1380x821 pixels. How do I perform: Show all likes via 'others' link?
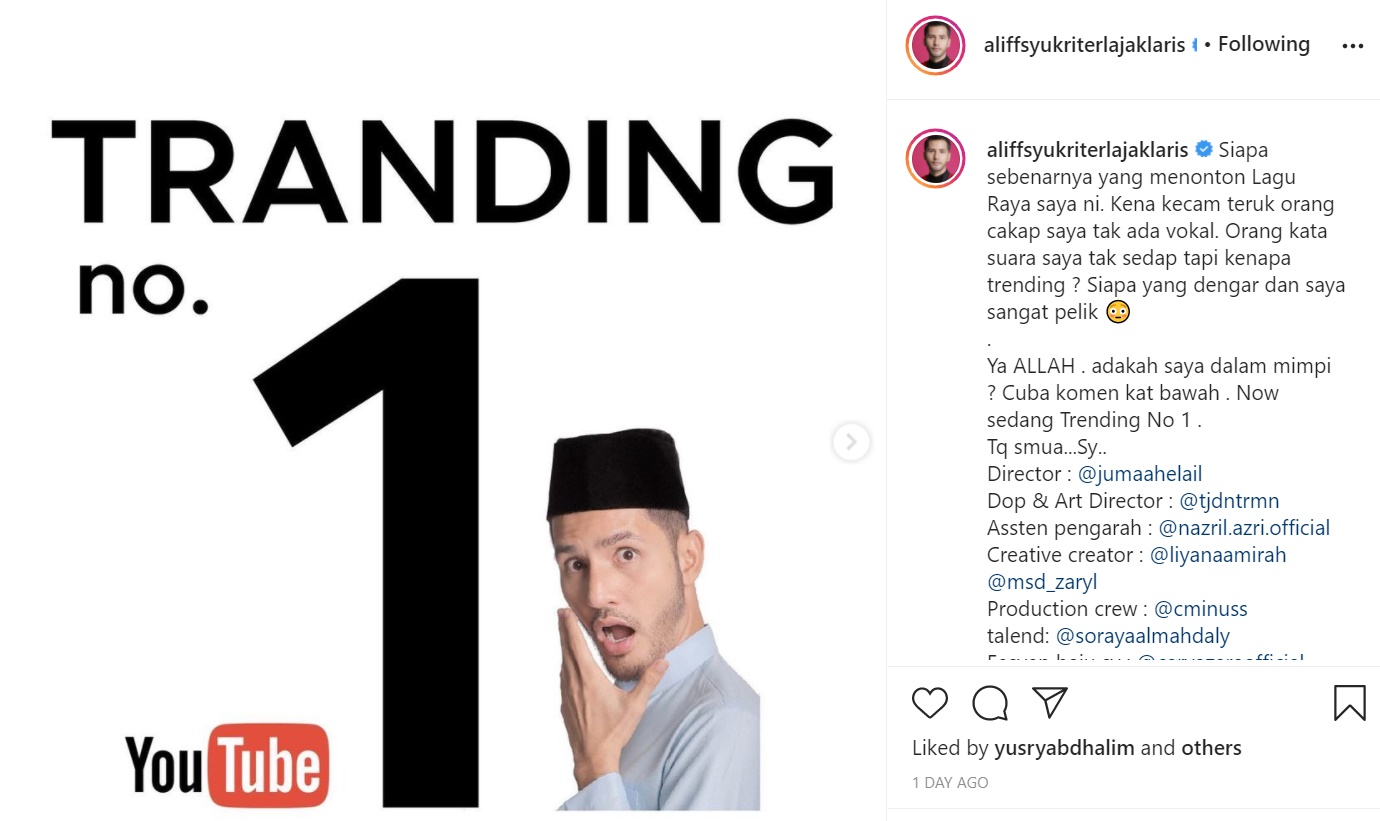pyautogui.click(x=1211, y=748)
